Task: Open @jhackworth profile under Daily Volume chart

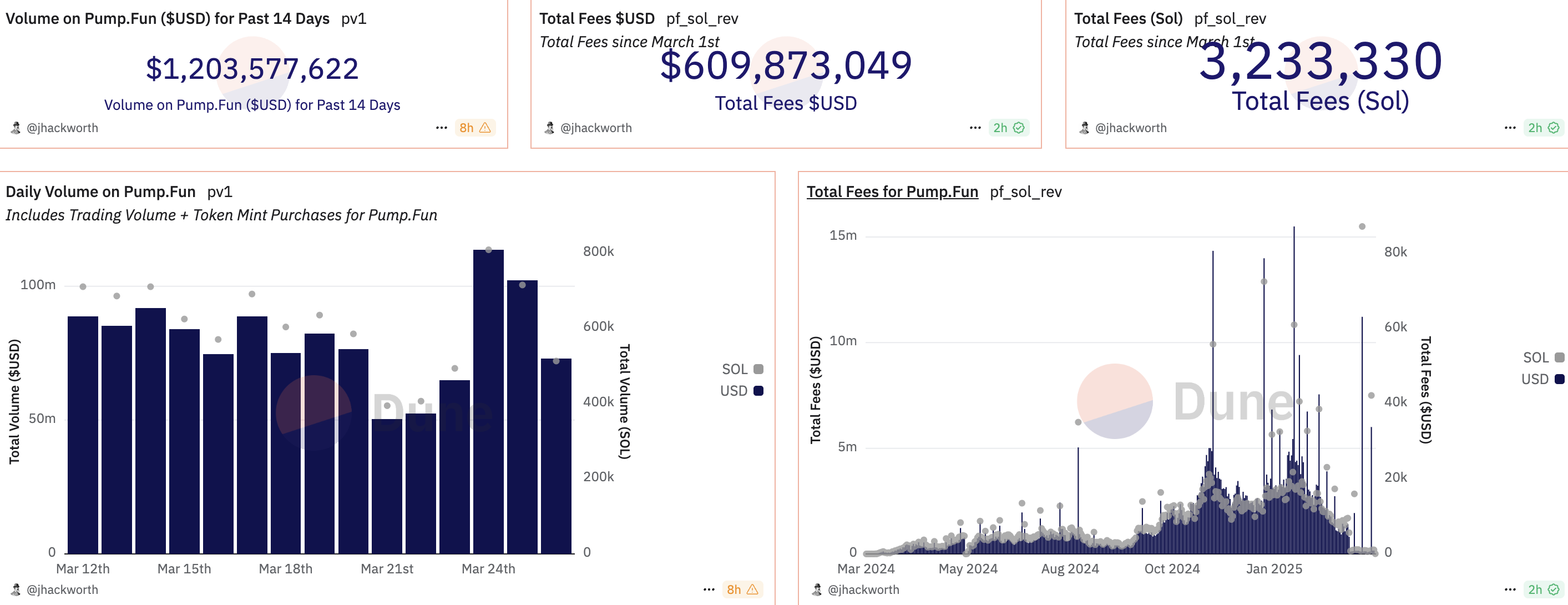Action: [62, 589]
